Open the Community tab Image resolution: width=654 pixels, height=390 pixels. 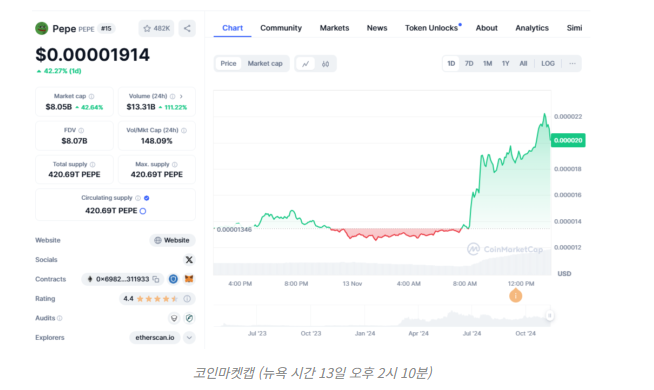click(x=281, y=28)
